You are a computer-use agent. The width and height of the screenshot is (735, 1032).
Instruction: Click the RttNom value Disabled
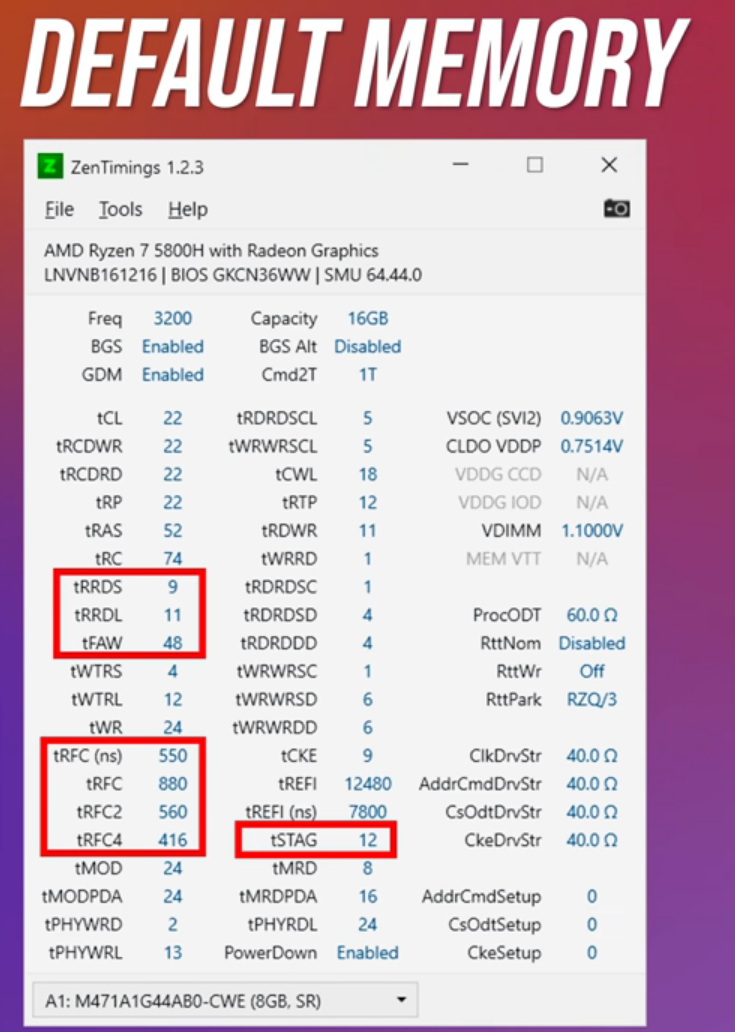(x=592, y=643)
